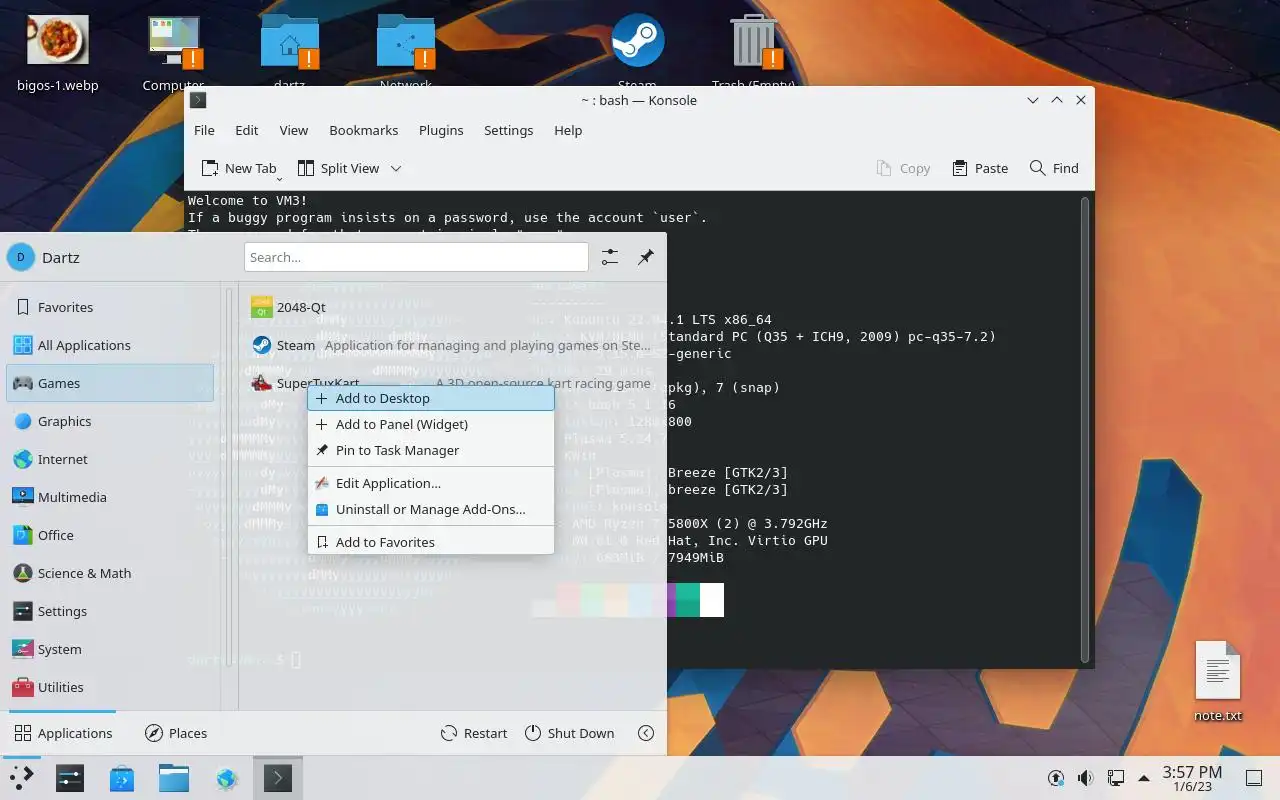This screenshot has height=800, width=1280.
Task: Click the Konsole task in the taskbar
Action: (x=278, y=778)
